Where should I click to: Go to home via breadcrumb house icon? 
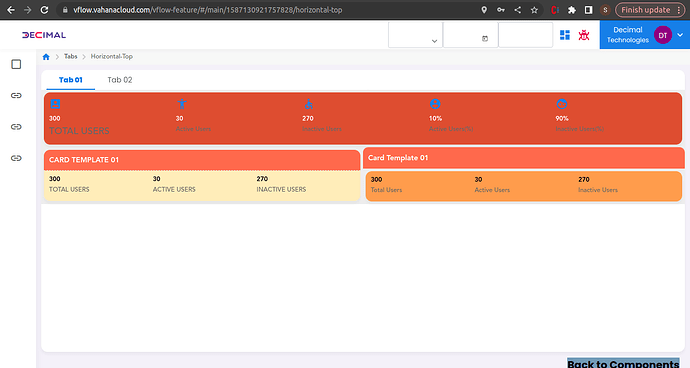pyautogui.click(x=46, y=57)
